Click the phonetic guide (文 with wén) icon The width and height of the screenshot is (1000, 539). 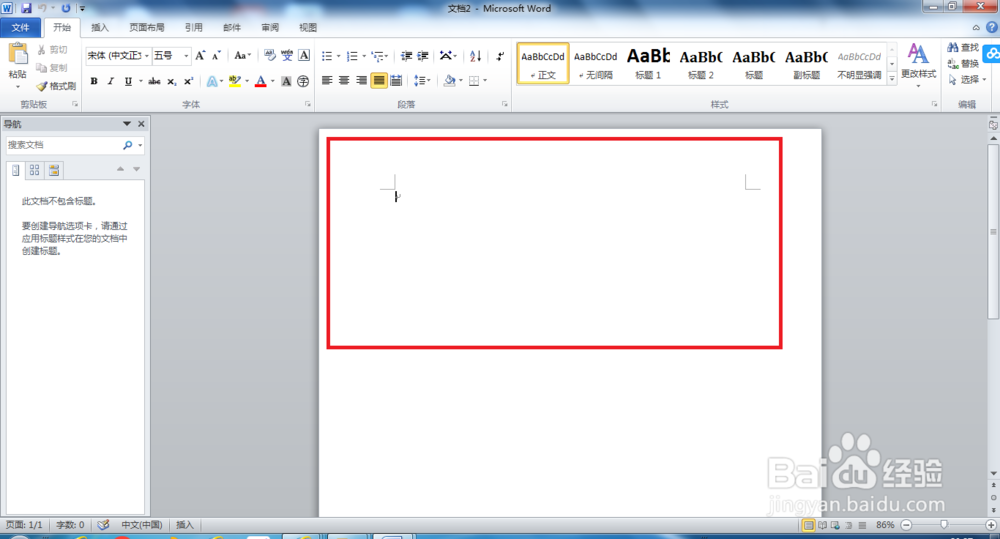287,55
